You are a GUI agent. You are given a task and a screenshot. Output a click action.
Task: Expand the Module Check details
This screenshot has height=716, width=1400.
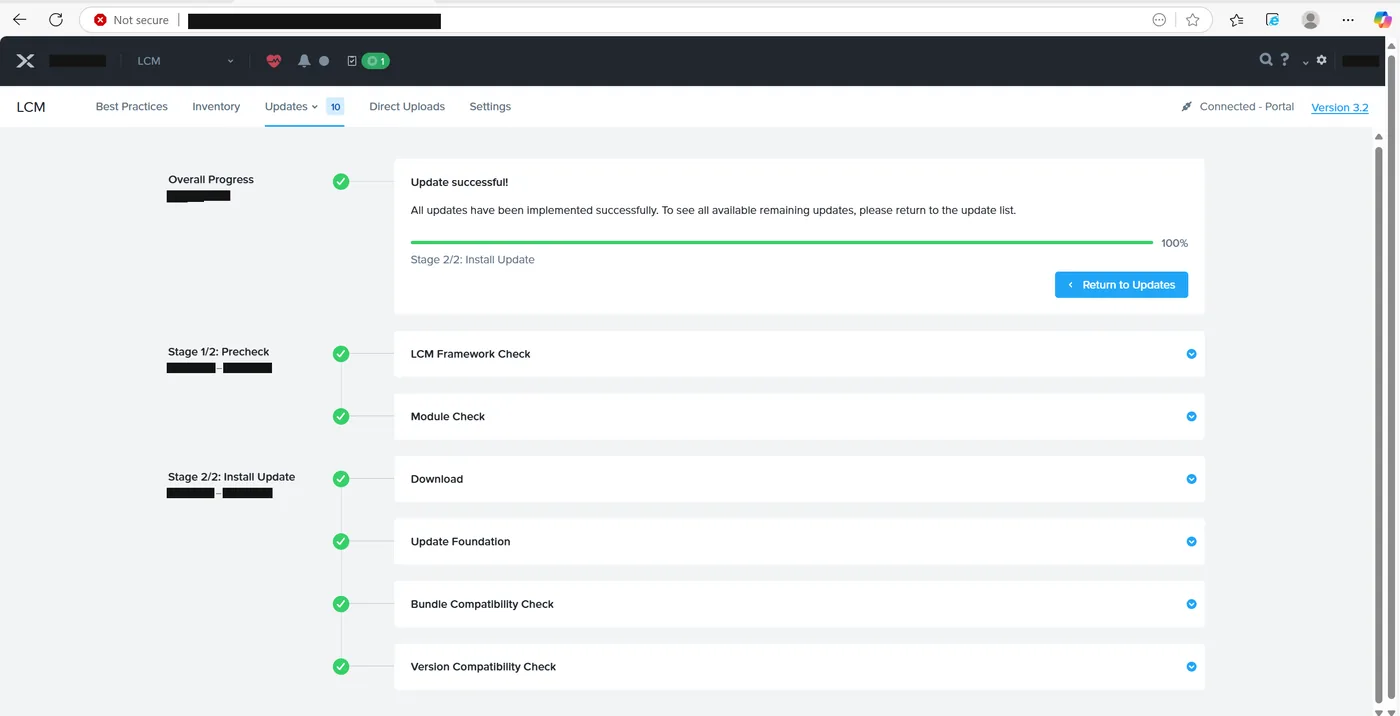(x=799, y=416)
